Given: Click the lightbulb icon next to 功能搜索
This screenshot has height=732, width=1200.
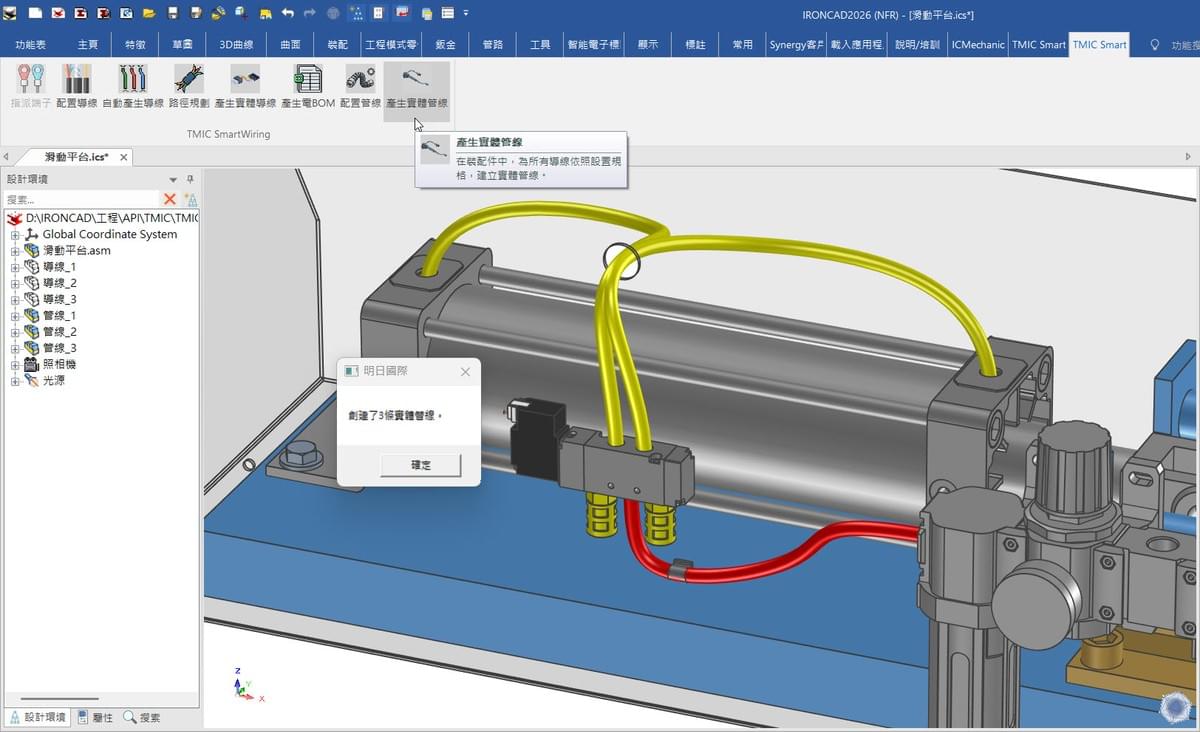Looking at the screenshot, I should (1155, 45).
